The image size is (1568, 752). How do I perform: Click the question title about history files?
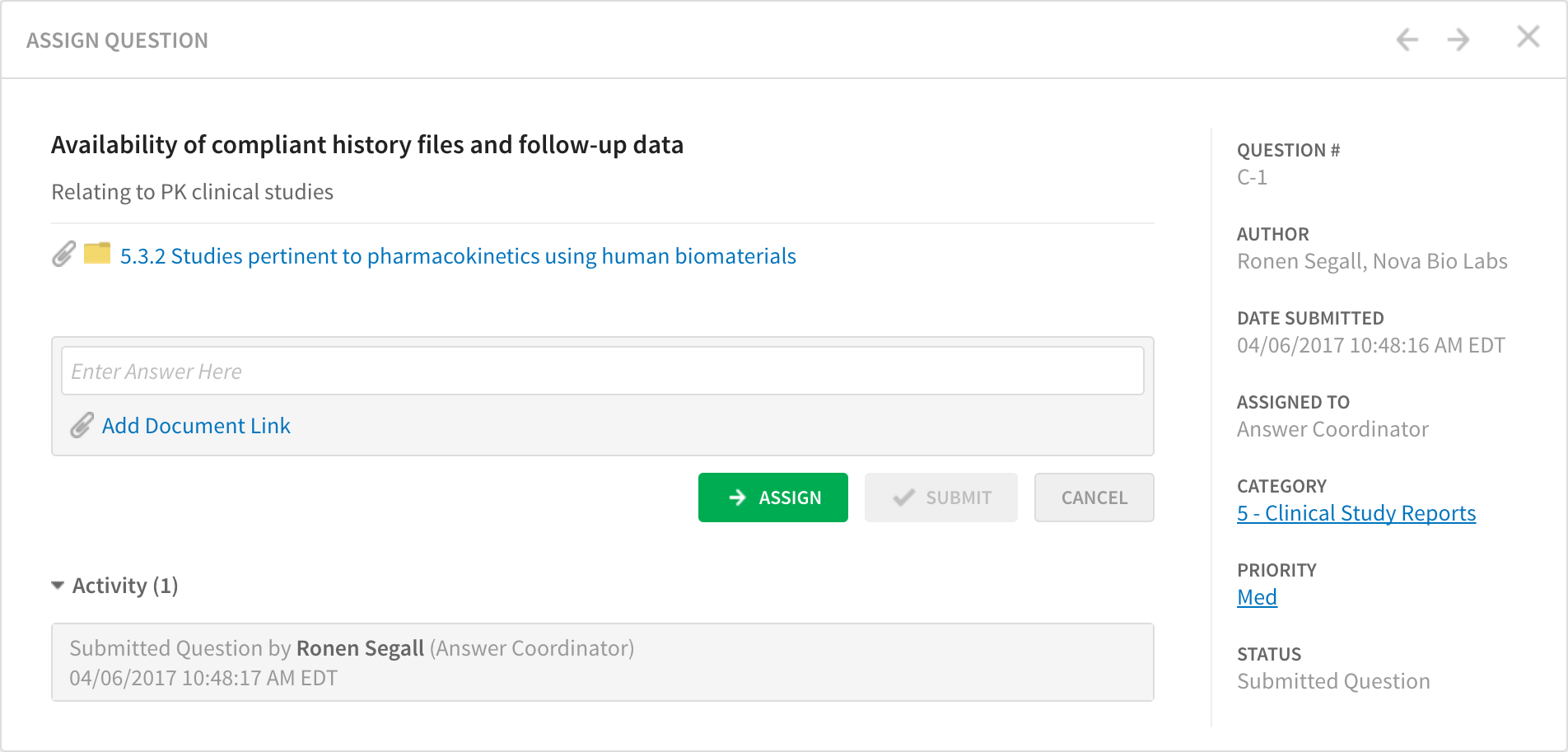point(367,145)
